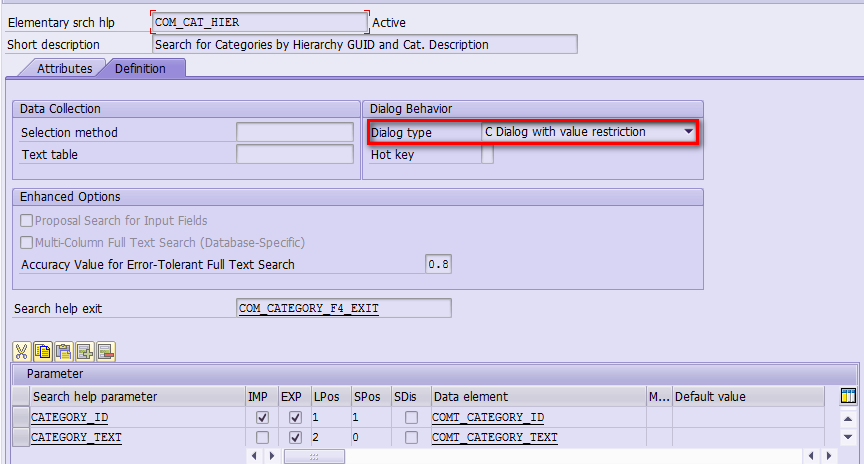Toggle IMP checkbox for CATEGORY_ID
The width and height of the screenshot is (864, 464).
point(262,417)
